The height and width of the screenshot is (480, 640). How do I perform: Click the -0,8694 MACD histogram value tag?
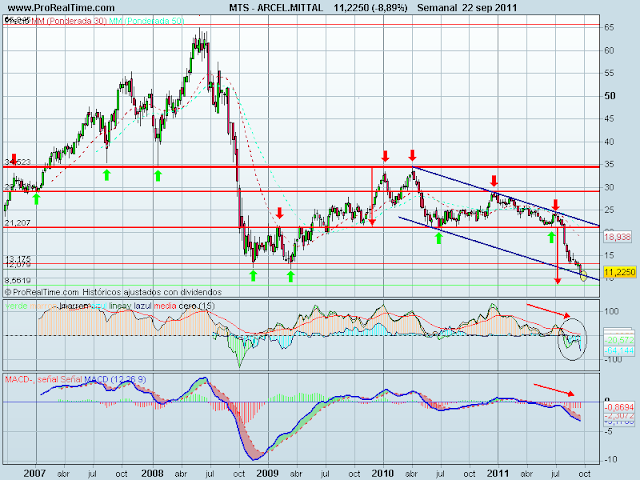pyautogui.click(x=620, y=407)
